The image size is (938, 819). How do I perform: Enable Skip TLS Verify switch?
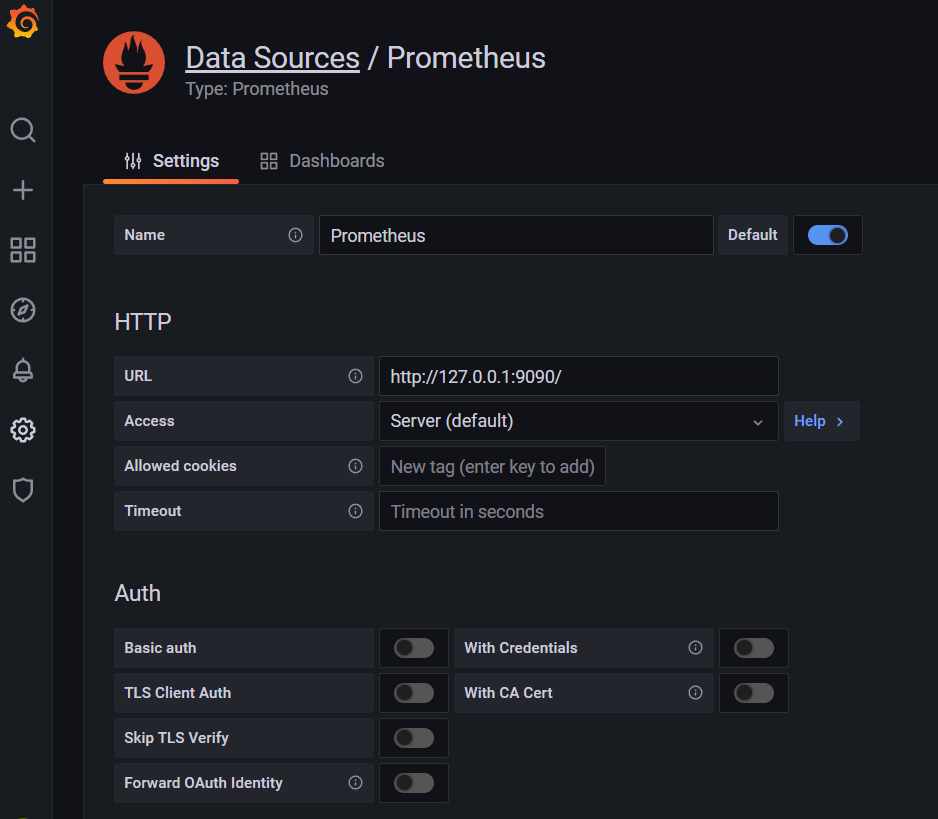pos(413,738)
